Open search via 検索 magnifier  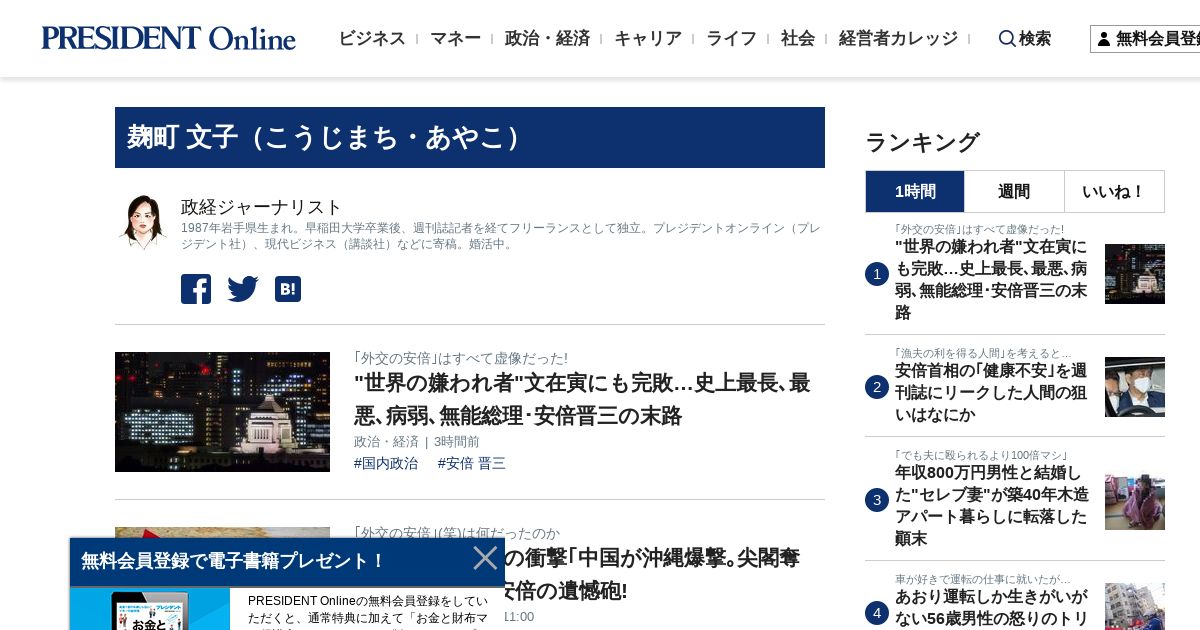coord(1024,38)
